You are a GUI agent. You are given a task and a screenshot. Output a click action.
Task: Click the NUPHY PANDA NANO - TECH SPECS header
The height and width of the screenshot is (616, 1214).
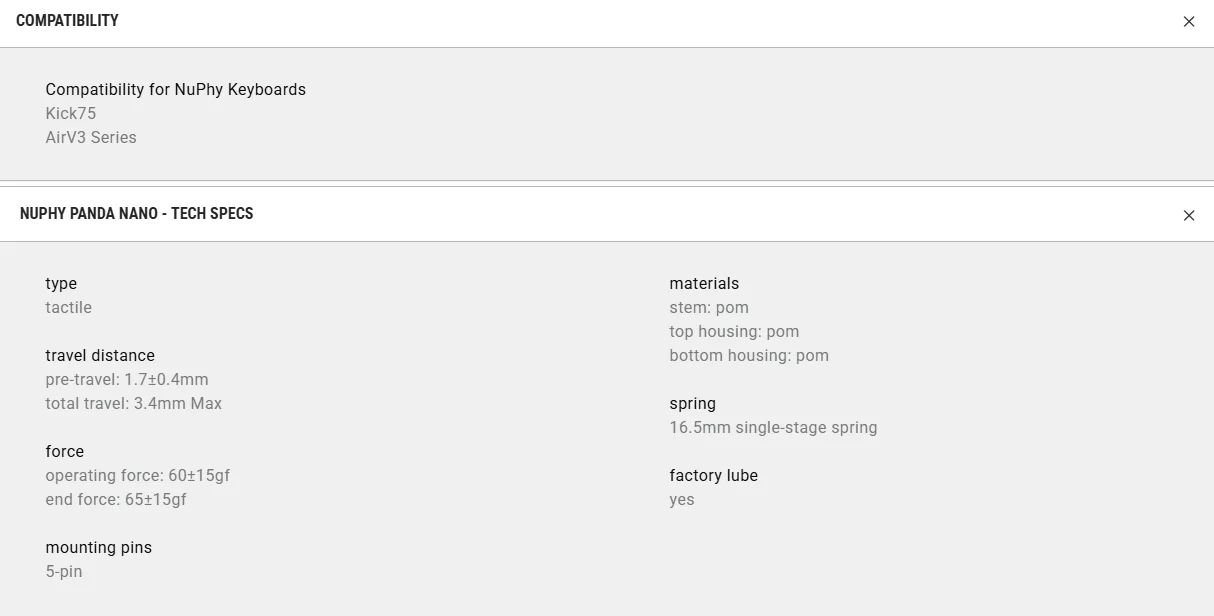pos(137,214)
